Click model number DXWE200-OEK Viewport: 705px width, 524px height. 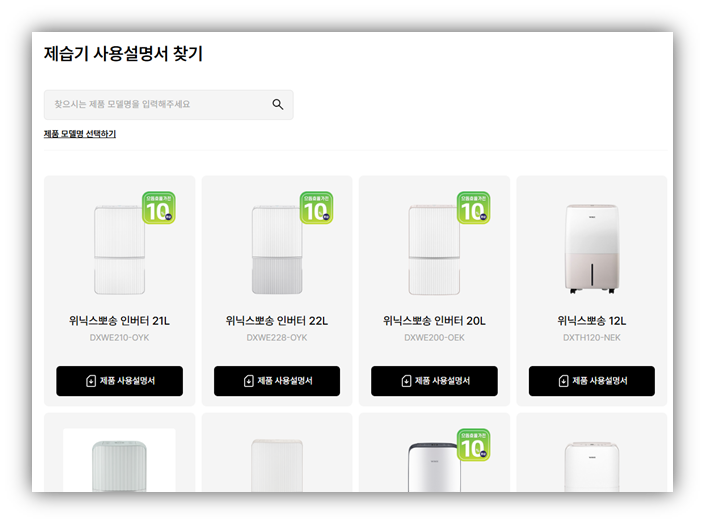click(434, 338)
